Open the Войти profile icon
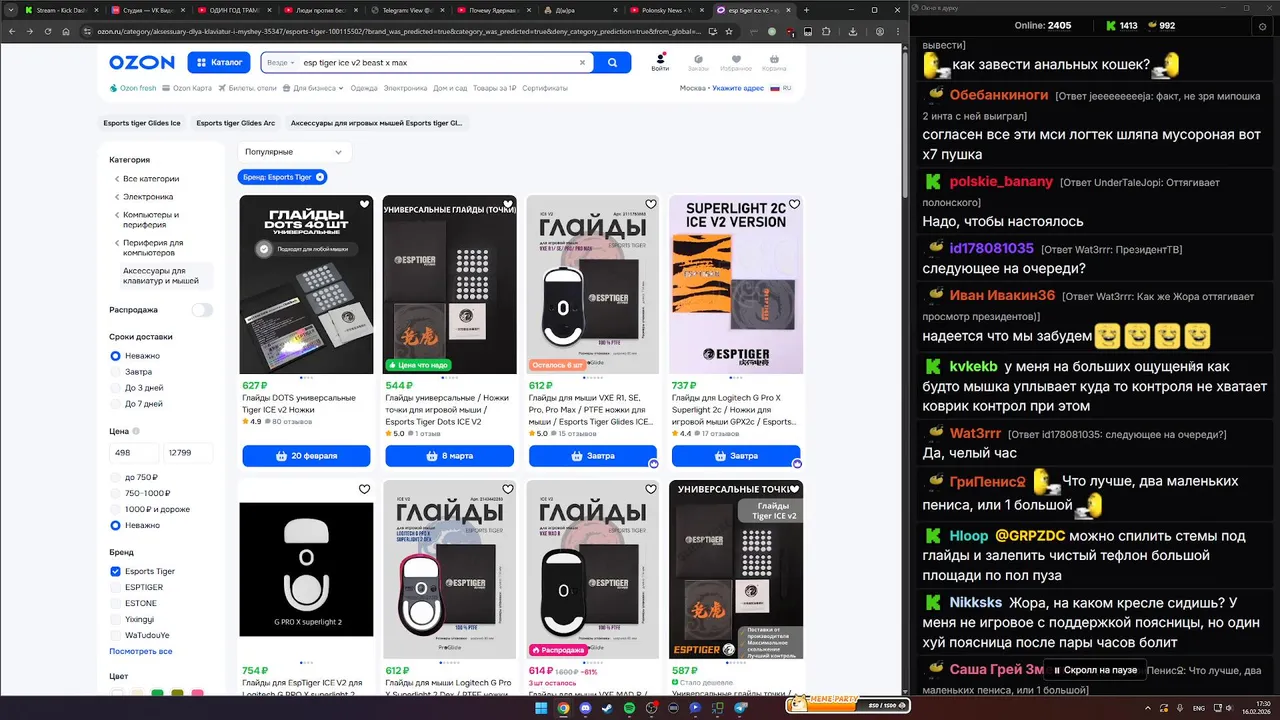This screenshot has width=1280, height=720. 660,62
